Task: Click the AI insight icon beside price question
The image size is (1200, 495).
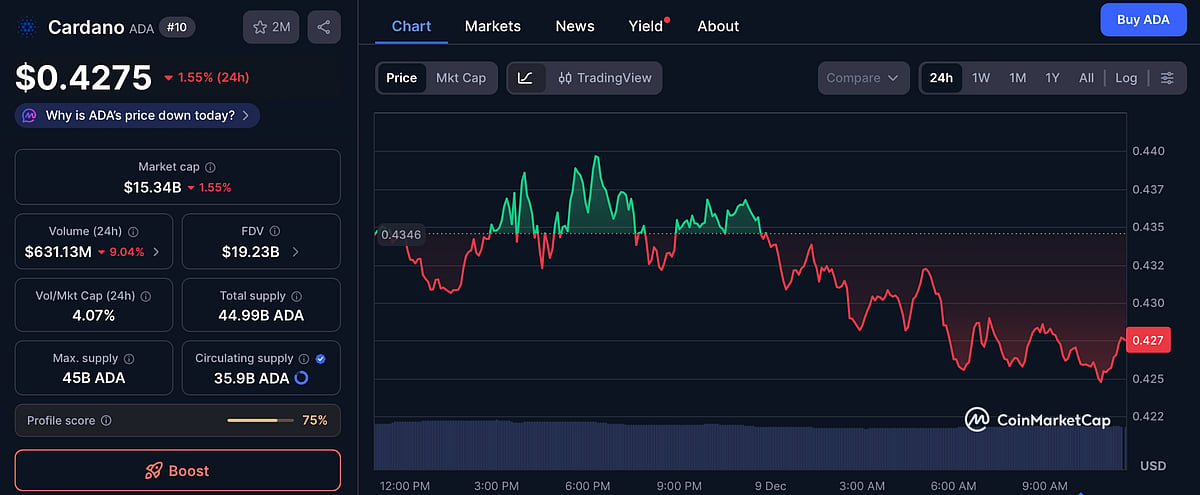Action: [28, 115]
